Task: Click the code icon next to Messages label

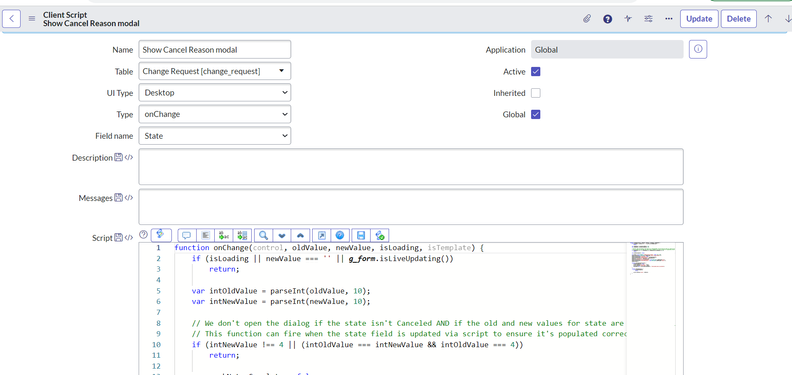Action: tap(129, 198)
